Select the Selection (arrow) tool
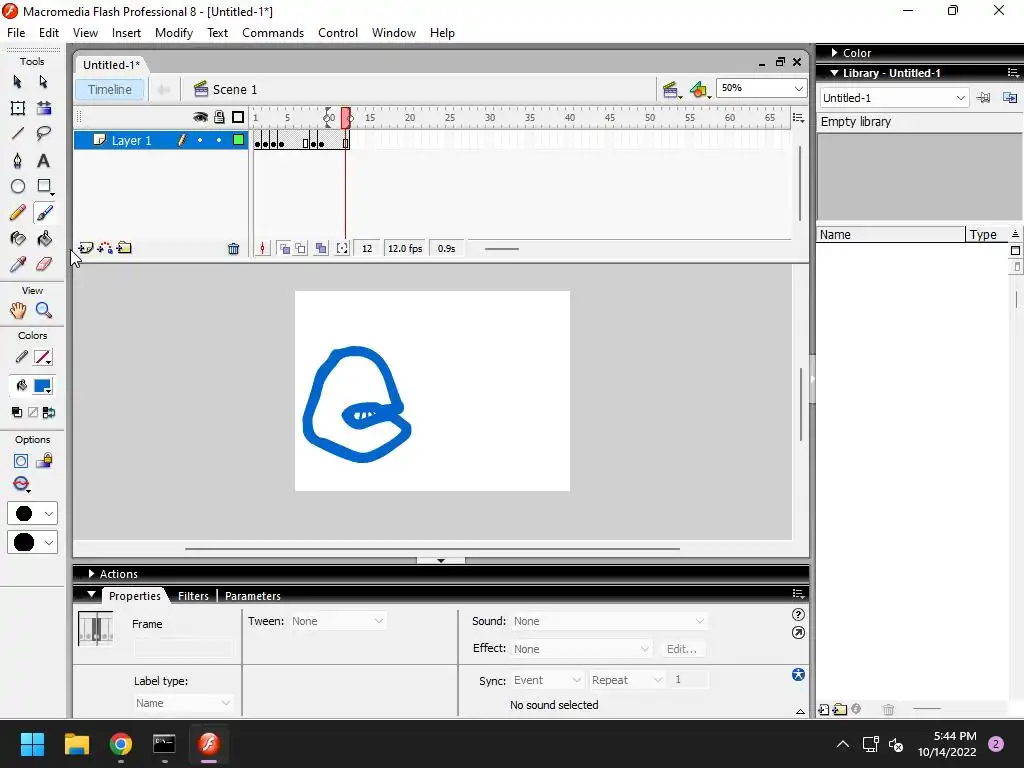 18,82
